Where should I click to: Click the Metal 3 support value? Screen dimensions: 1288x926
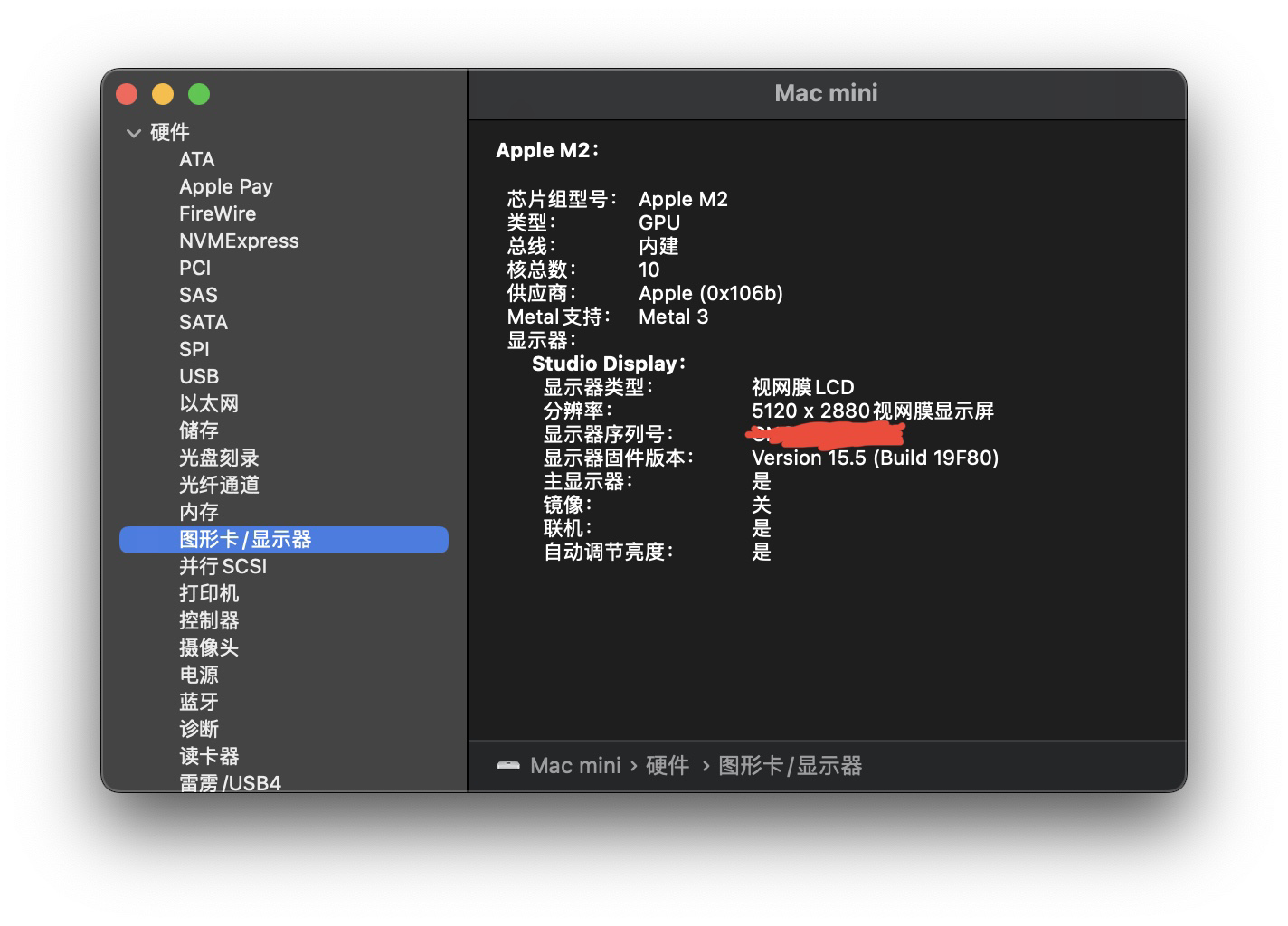tap(674, 317)
